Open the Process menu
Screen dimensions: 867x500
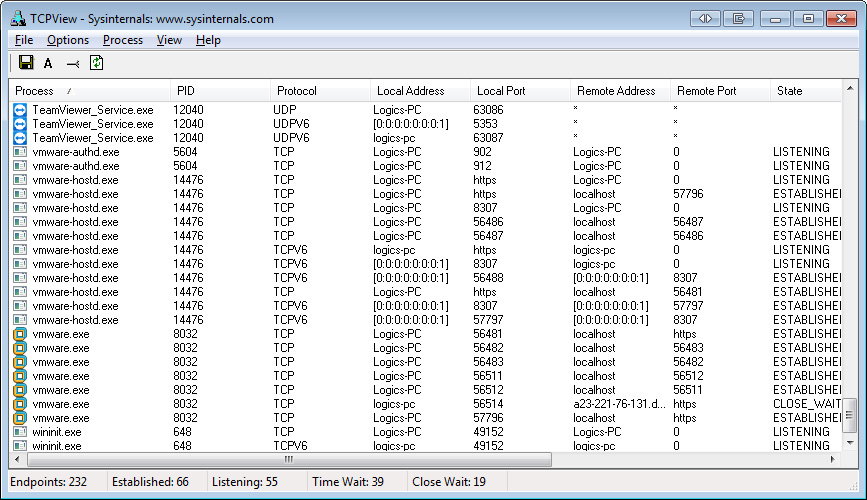tap(123, 40)
